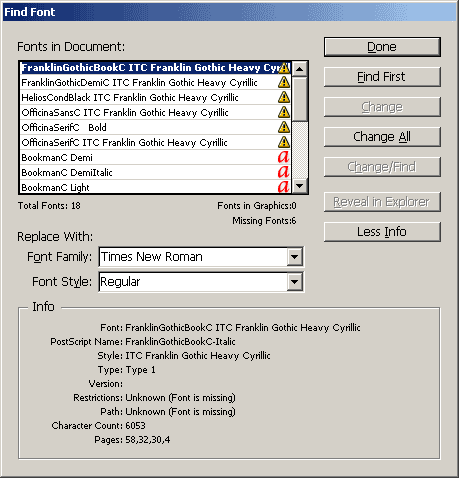The width and height of the screenshot is (459, 478).
Task: Click the Find Font title bar
Action: (229, 12)
